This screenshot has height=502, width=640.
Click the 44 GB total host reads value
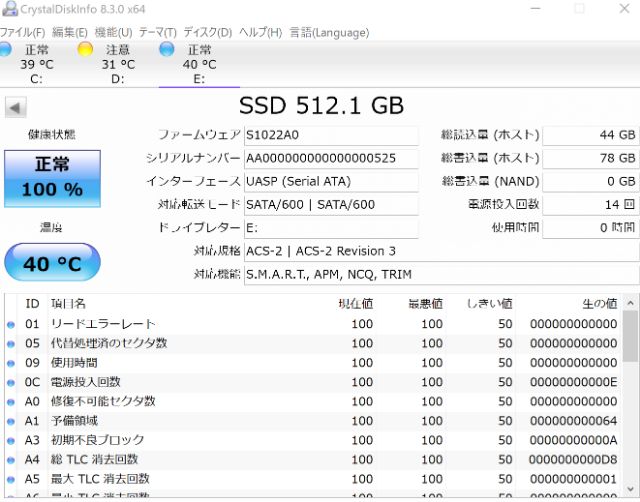591,135
